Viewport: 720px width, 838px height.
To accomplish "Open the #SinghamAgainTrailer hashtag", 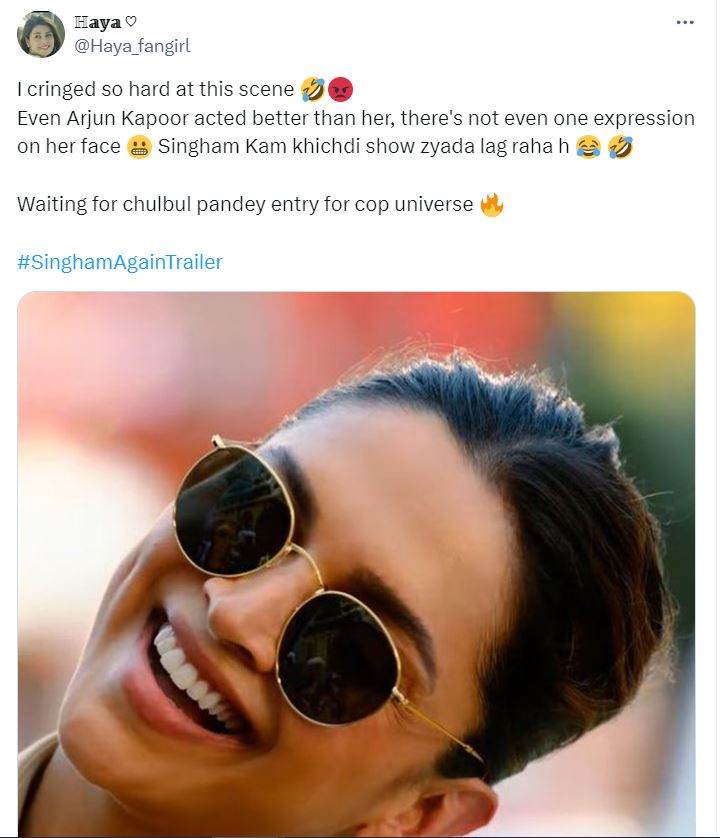I will (120, 262).
